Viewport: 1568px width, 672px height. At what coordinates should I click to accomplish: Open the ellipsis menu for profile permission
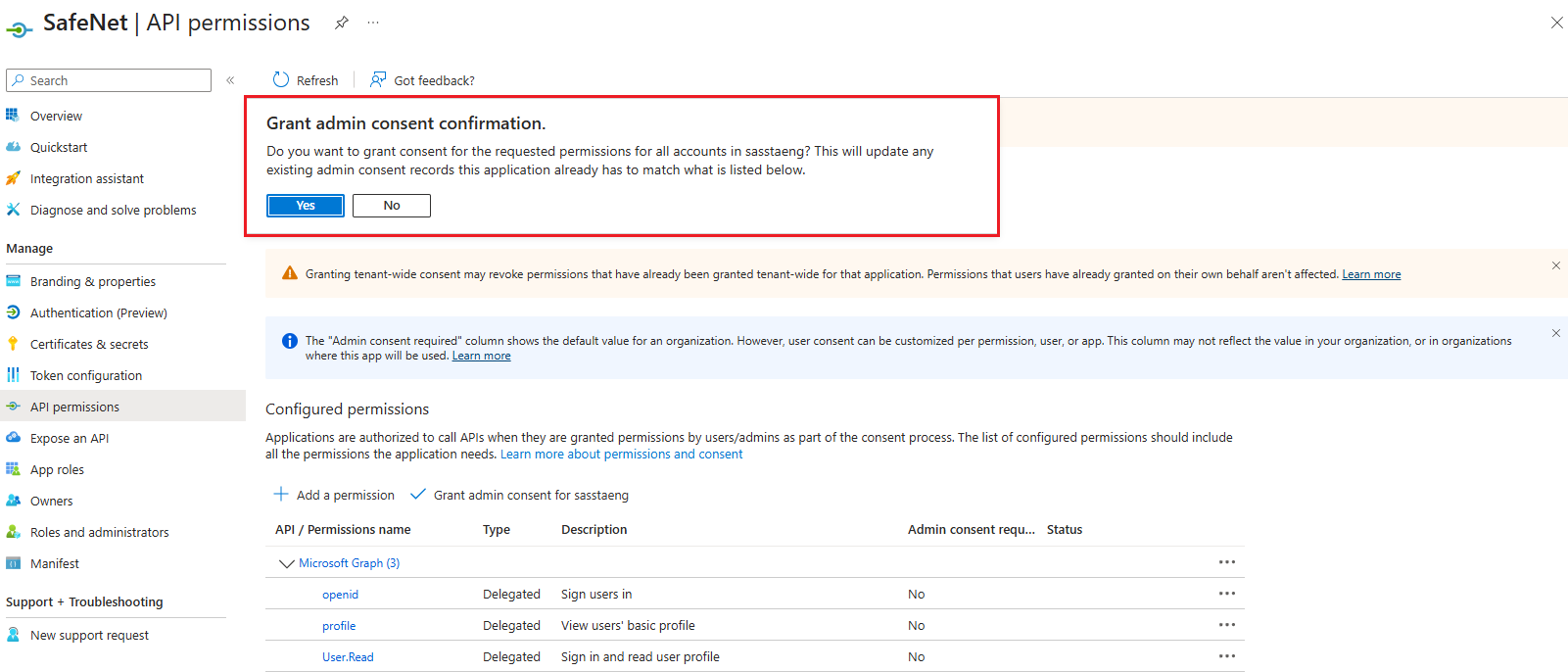(1227, 625)
